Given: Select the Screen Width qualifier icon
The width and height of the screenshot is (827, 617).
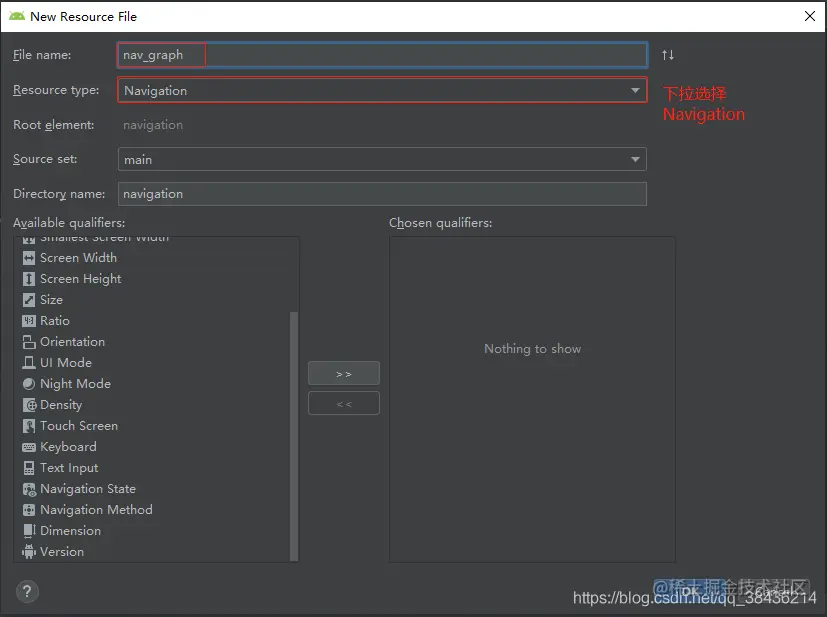Looking at the screenshot, I should coord(28,258).
